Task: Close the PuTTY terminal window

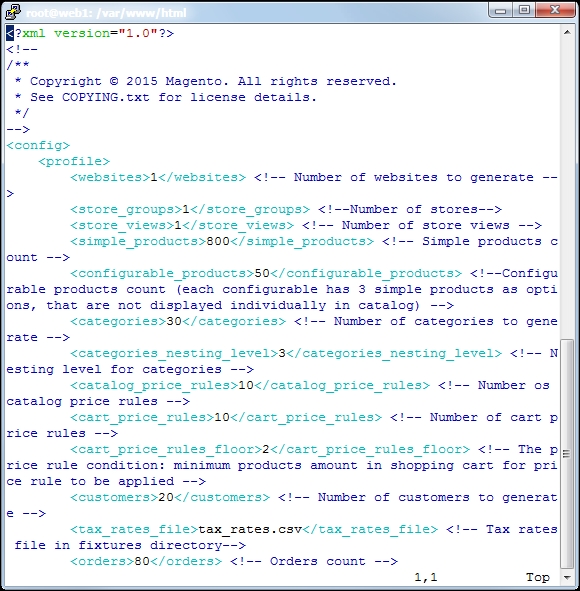Action: coord(555,10)
